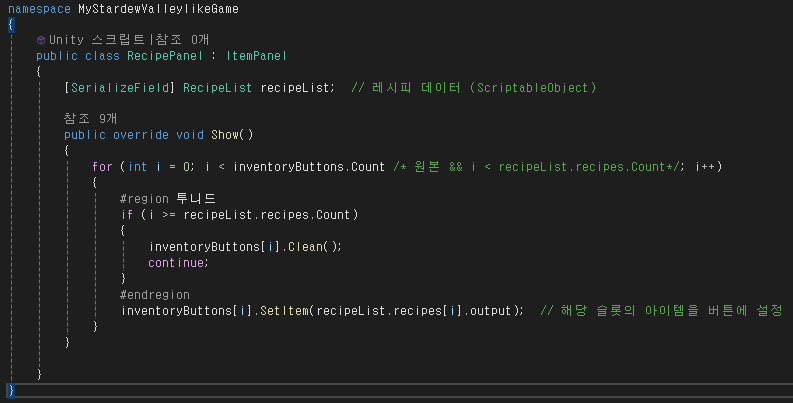Open the '참조 0개' CodeLens link
Screen dimensions: 793x403
[182, 39]
